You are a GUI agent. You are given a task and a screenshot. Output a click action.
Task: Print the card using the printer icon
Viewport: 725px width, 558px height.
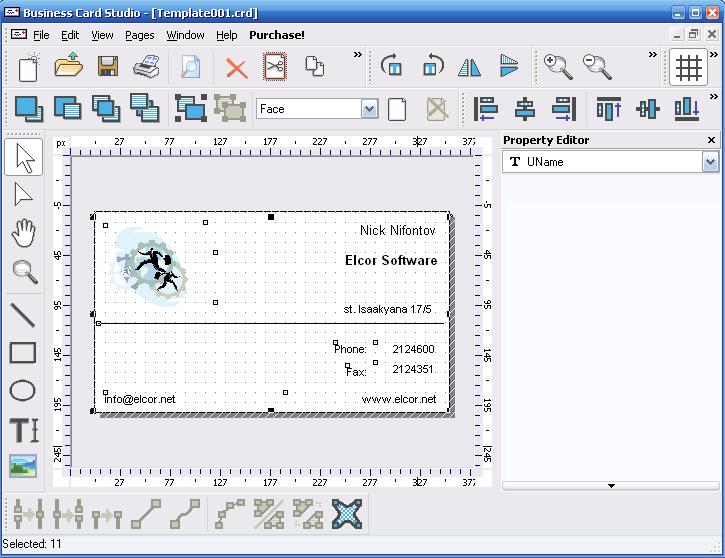147,66
